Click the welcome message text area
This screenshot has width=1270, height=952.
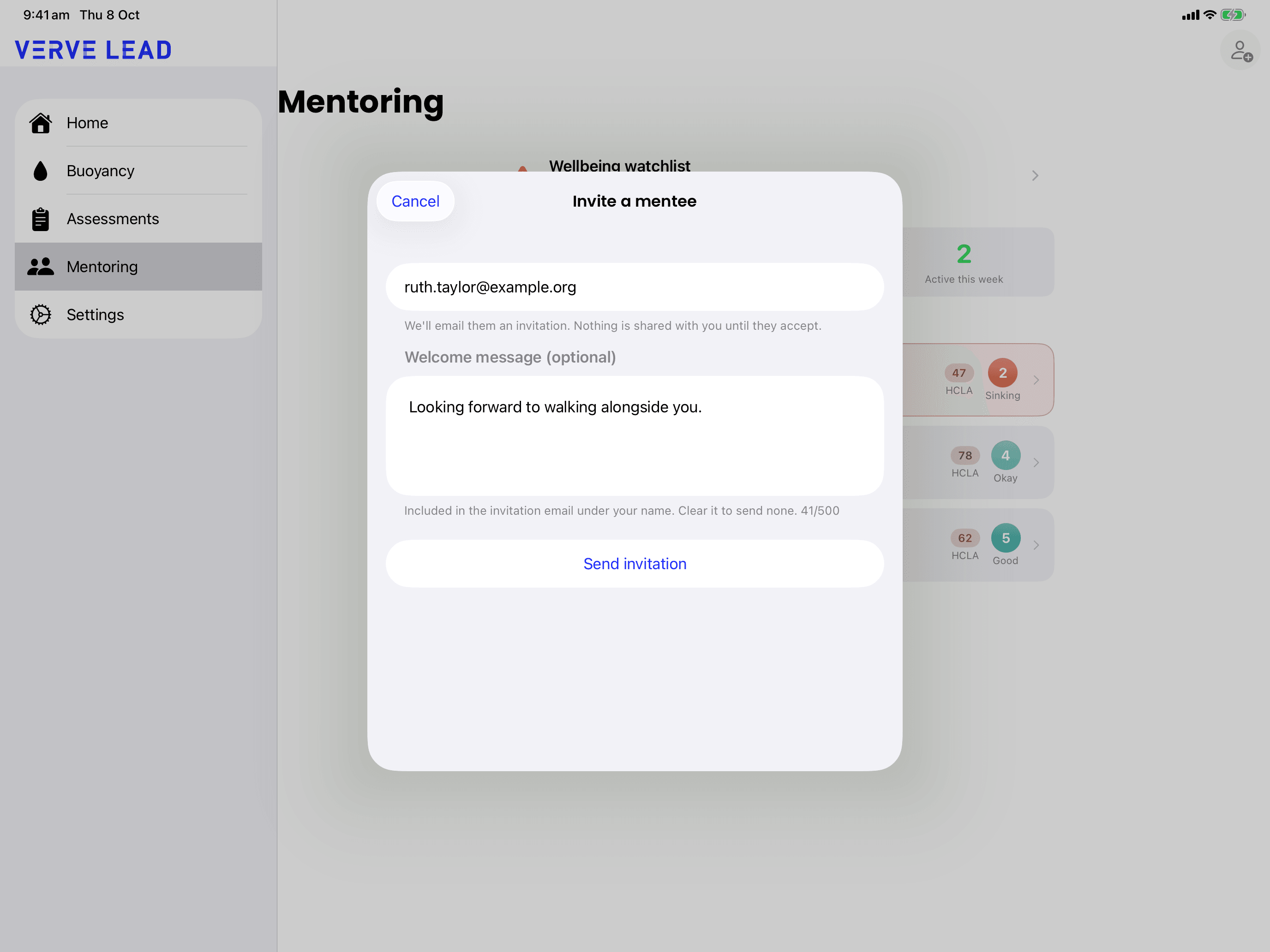pos(635,436)
